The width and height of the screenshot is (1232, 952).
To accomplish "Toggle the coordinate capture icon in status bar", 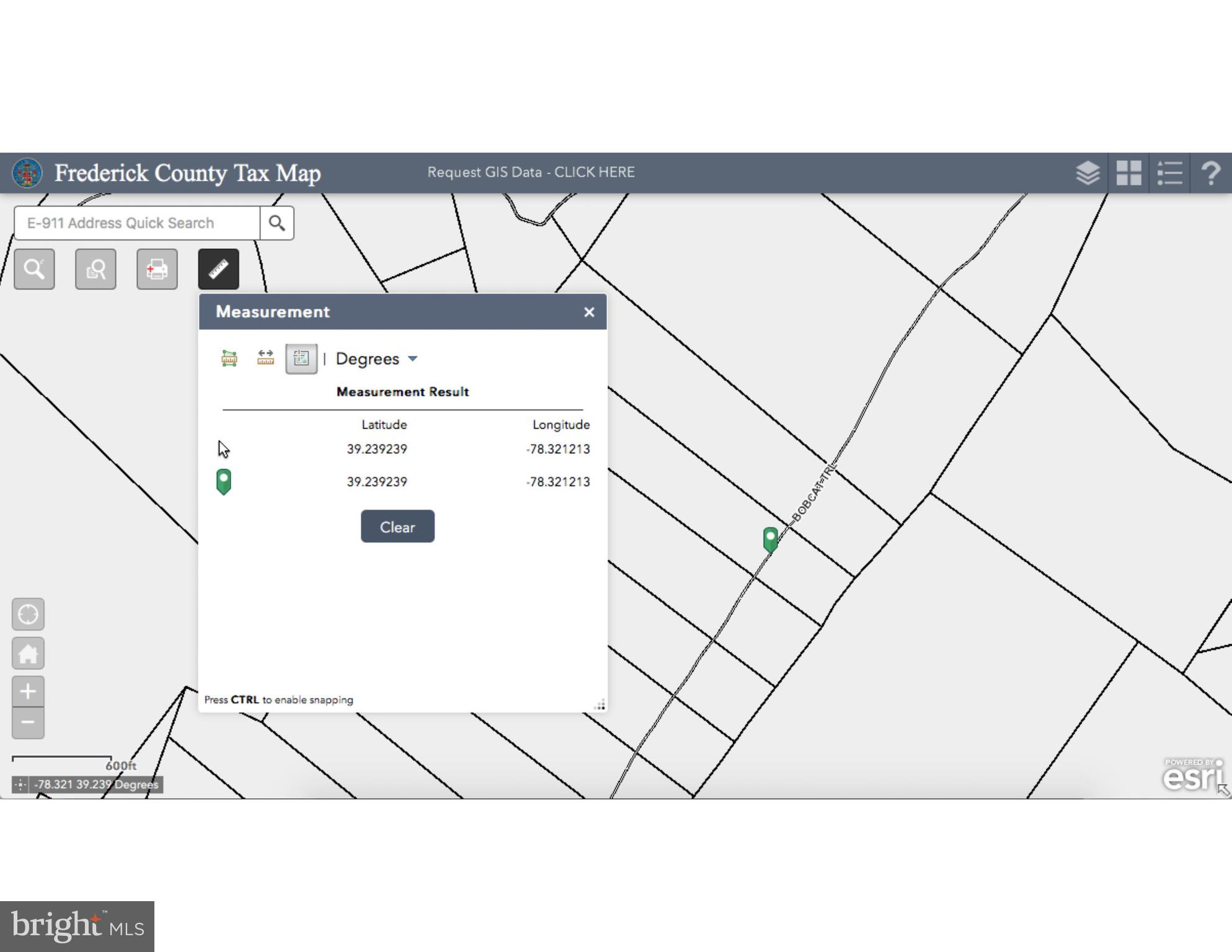I will pos(20,785).
